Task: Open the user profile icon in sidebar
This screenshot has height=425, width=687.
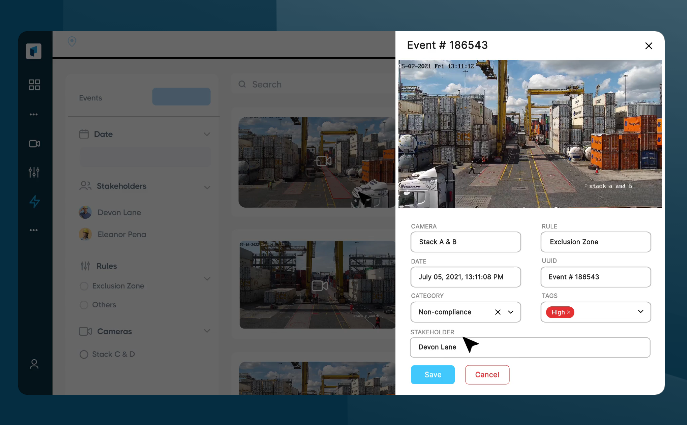Action: pyautogui.click(x=34, y=364)
